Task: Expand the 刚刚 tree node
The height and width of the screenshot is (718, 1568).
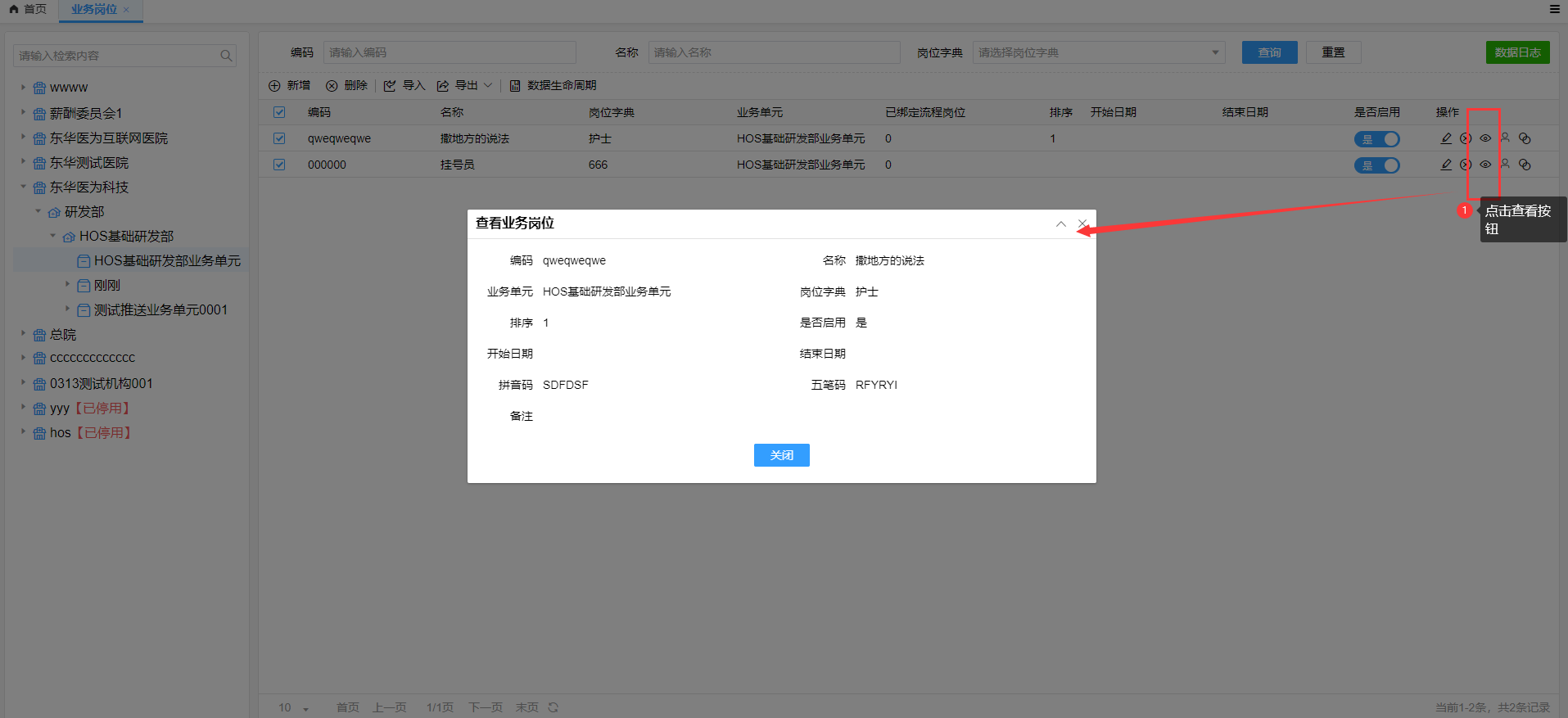Action: click(x=67, y=284)
